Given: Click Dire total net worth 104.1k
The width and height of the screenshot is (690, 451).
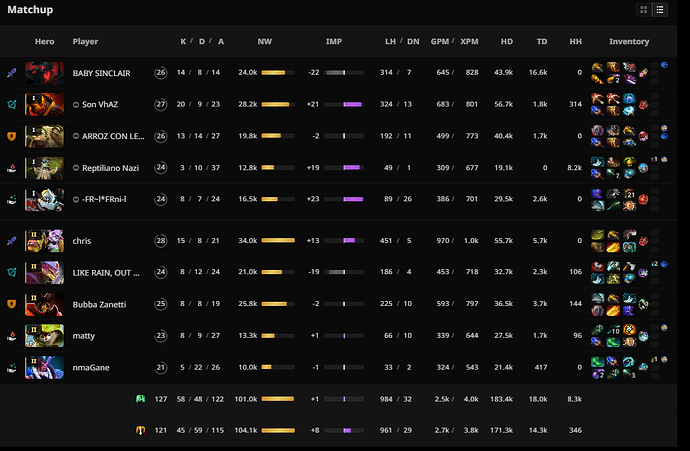Looking at the screenshot, I should pos(246,430).
